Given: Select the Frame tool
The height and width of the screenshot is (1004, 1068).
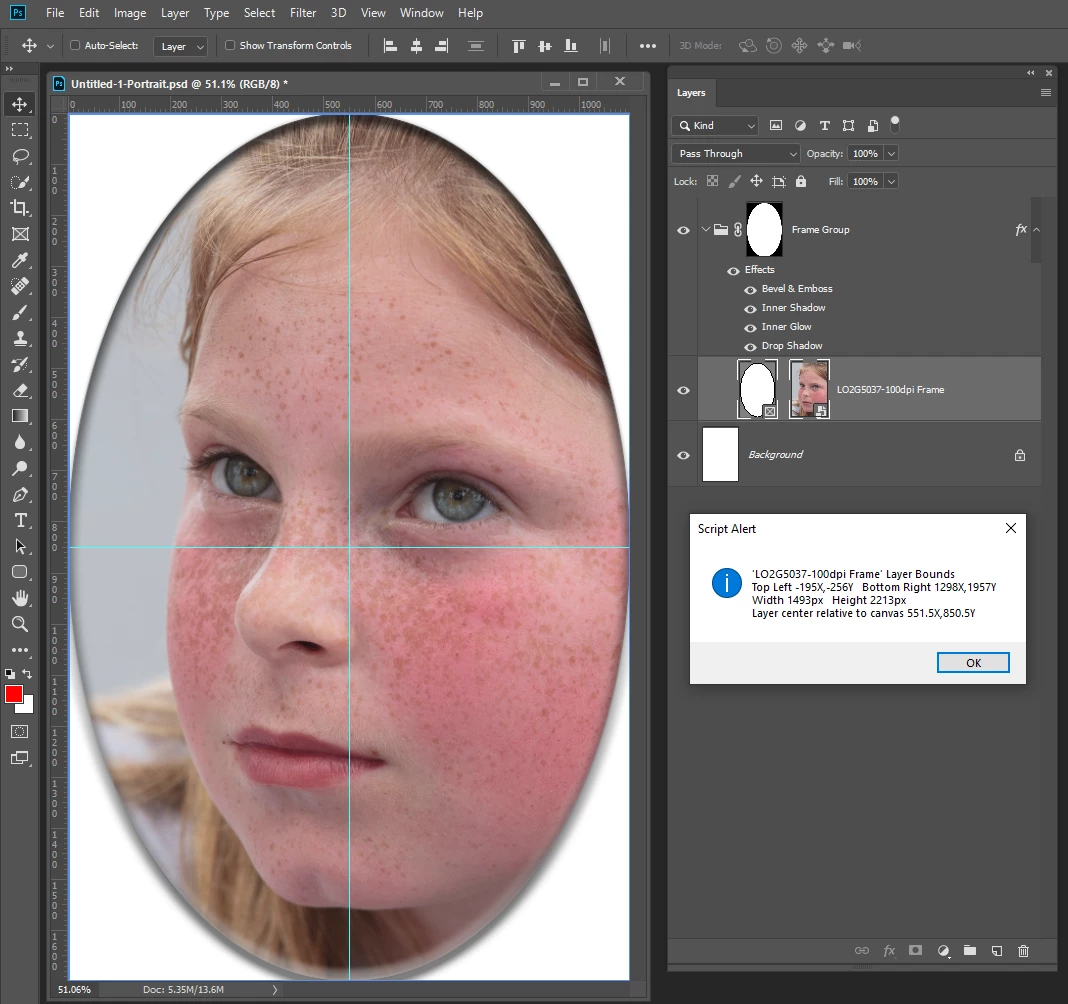Looking at the screenshot, I should [x=20, y=234].
